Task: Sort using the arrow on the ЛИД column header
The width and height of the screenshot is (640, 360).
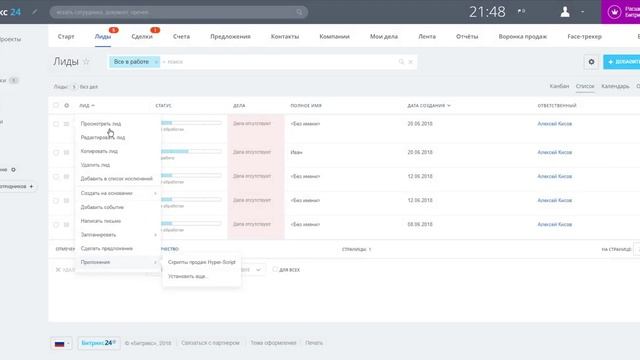Action: [93, 106]
